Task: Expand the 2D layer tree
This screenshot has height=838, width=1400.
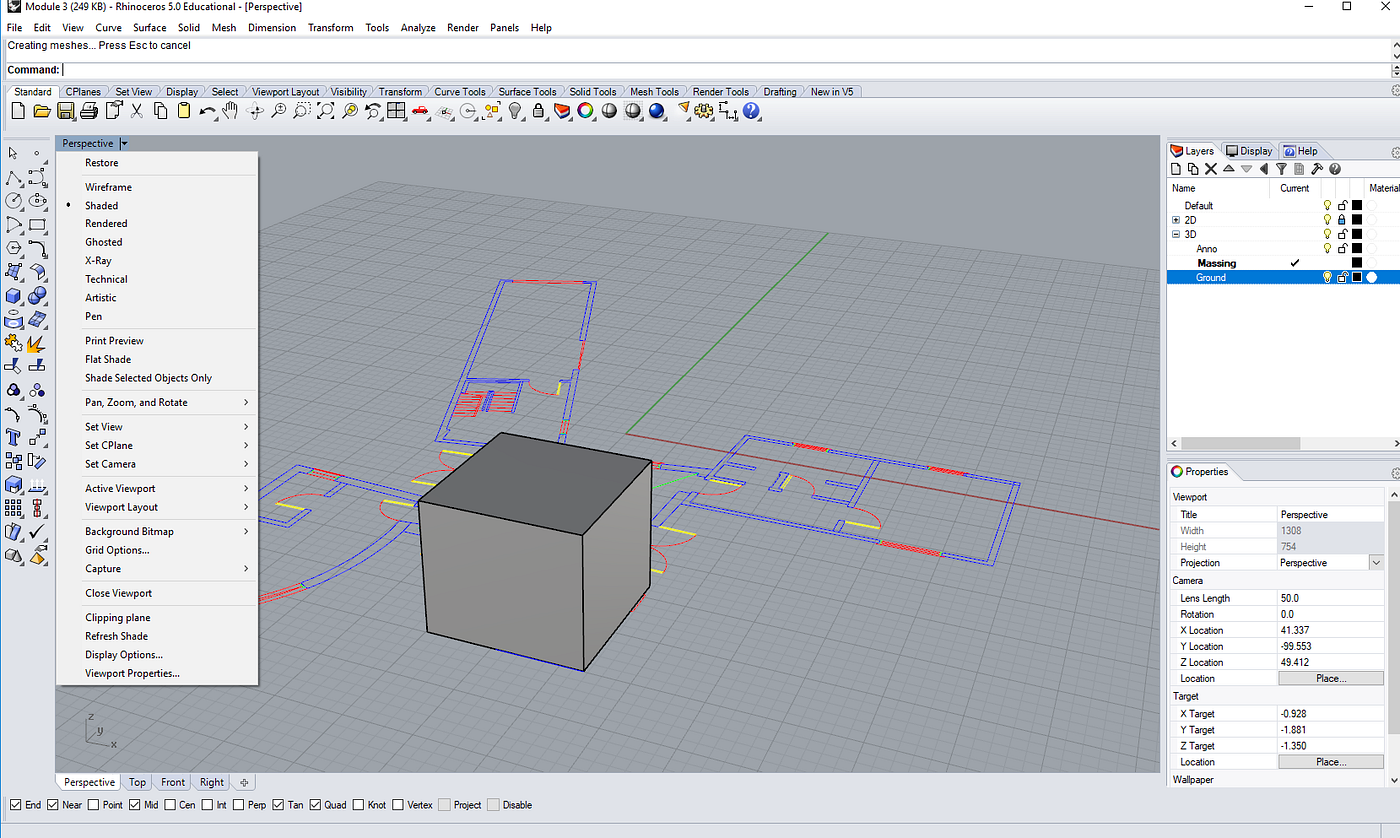Action: tap(1177, 220)
